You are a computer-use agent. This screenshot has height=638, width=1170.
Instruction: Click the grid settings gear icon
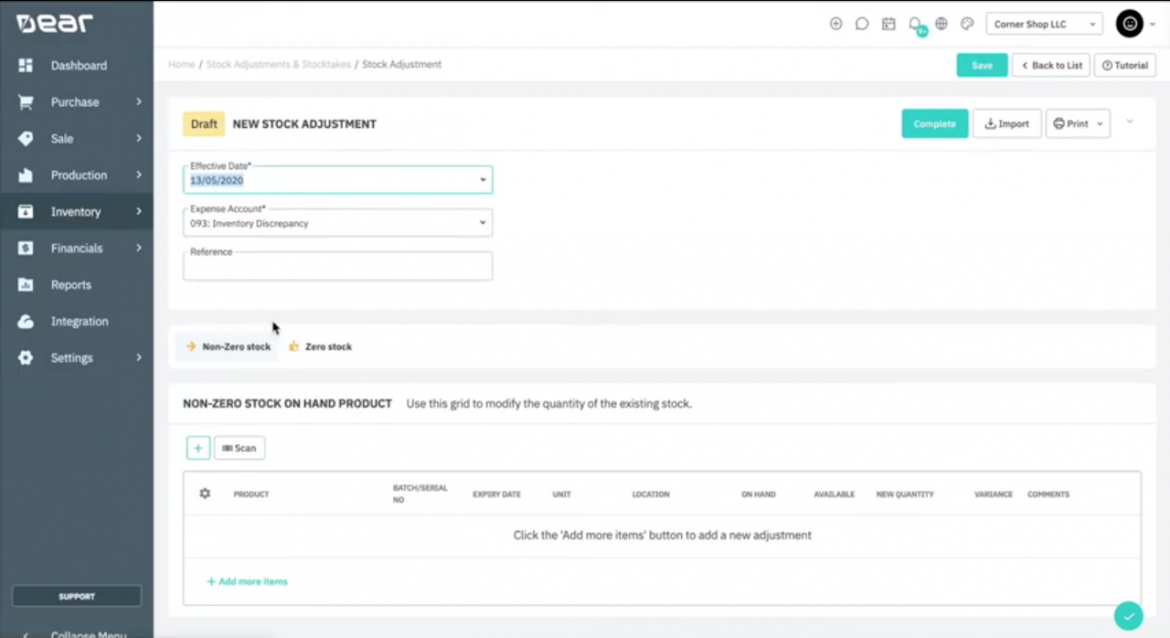click(x=205, y=493)
